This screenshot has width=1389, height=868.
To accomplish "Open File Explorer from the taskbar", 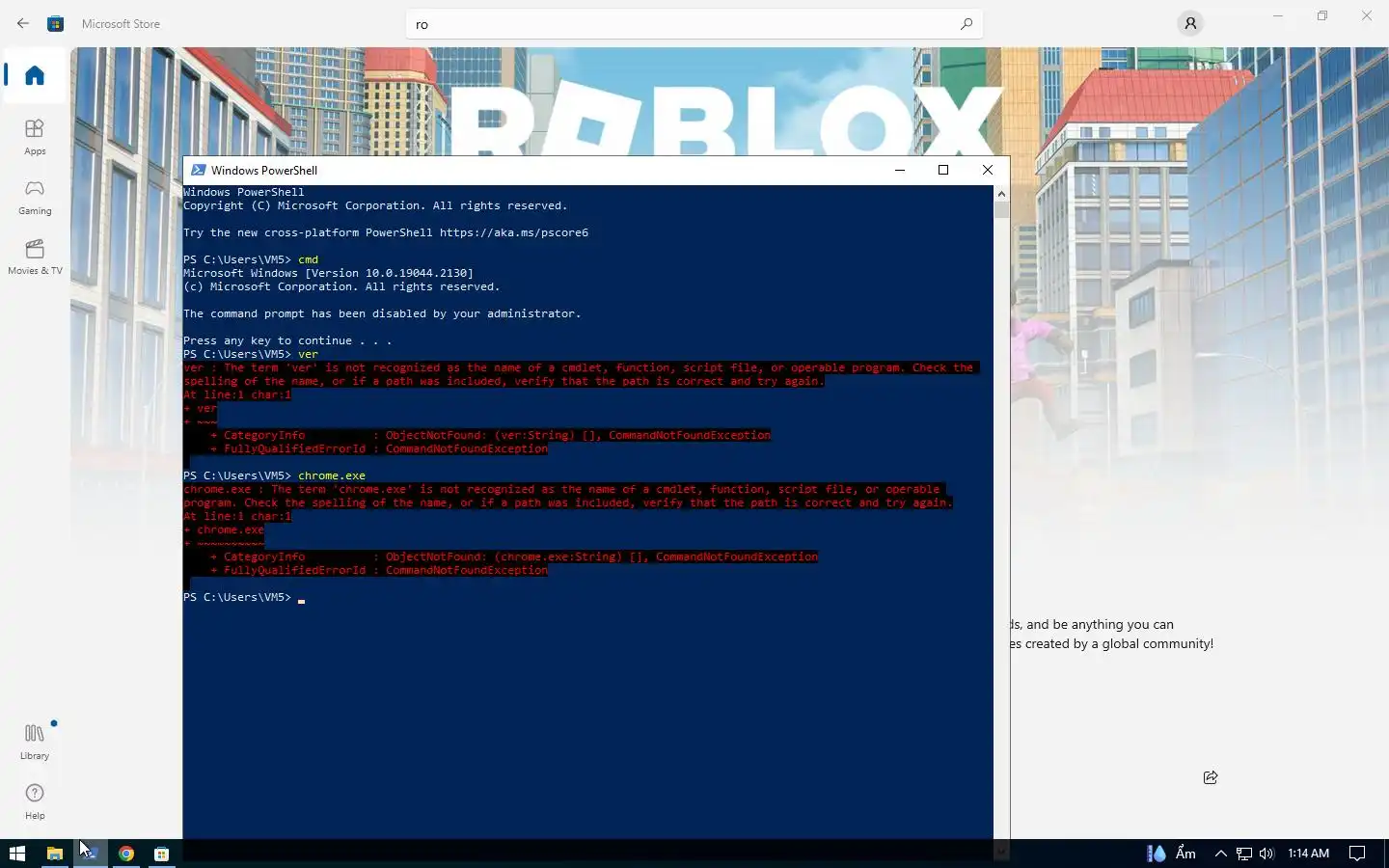I will tap(55, 854).
